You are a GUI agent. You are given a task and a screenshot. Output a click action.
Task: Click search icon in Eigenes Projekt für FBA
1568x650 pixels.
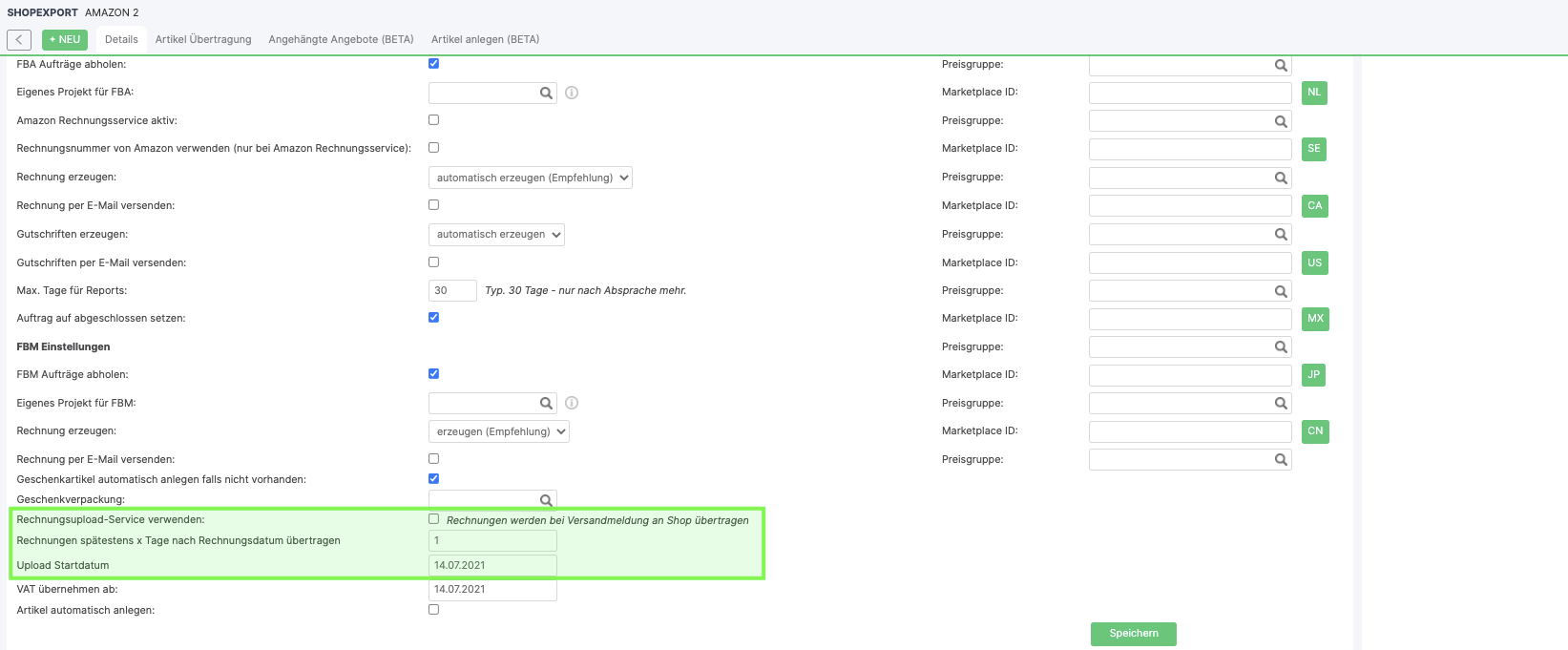pyautogui.click(x=546, y=94)
